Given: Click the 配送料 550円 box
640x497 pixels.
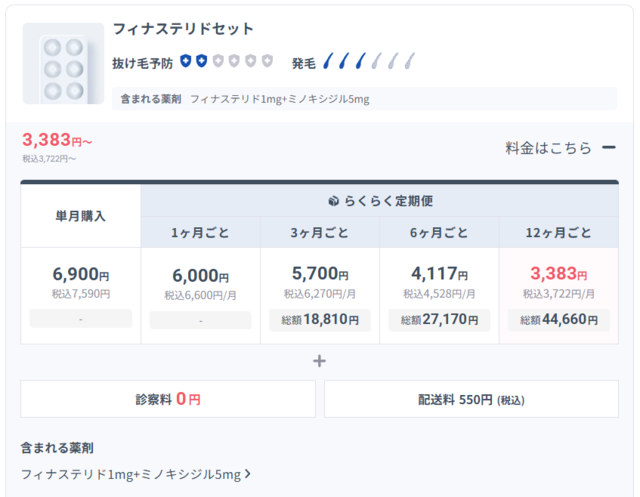Looking at the screenshot, I should pos(470,399).
